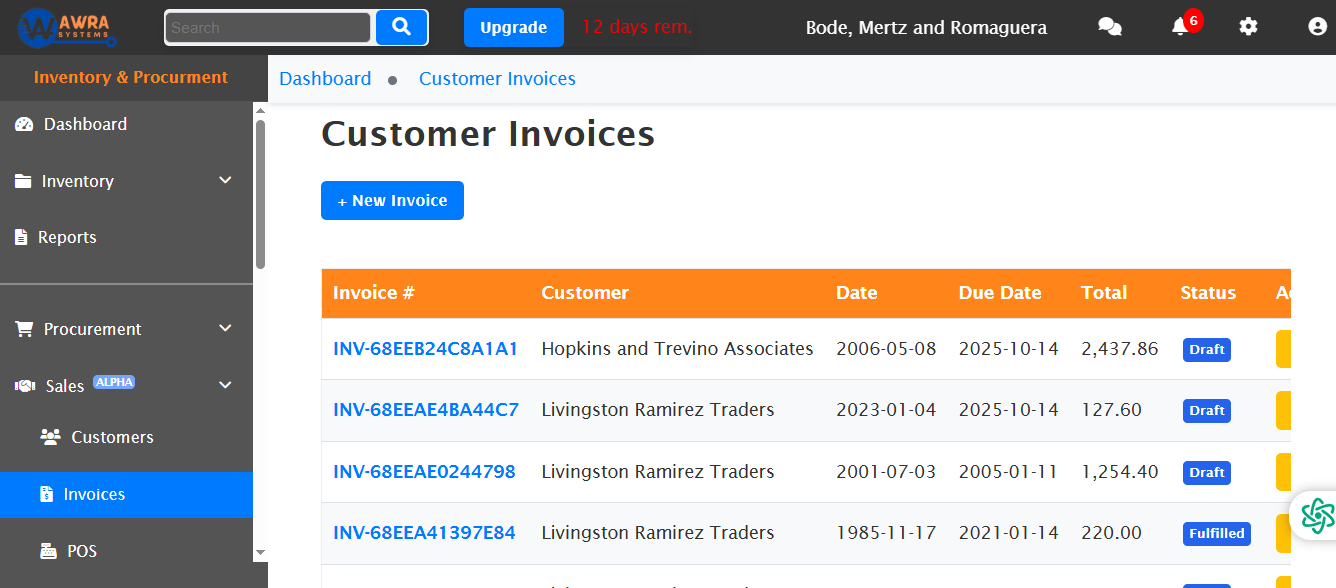Open the settings gear icon
1336x588 pixels.
click(1248, 27)
